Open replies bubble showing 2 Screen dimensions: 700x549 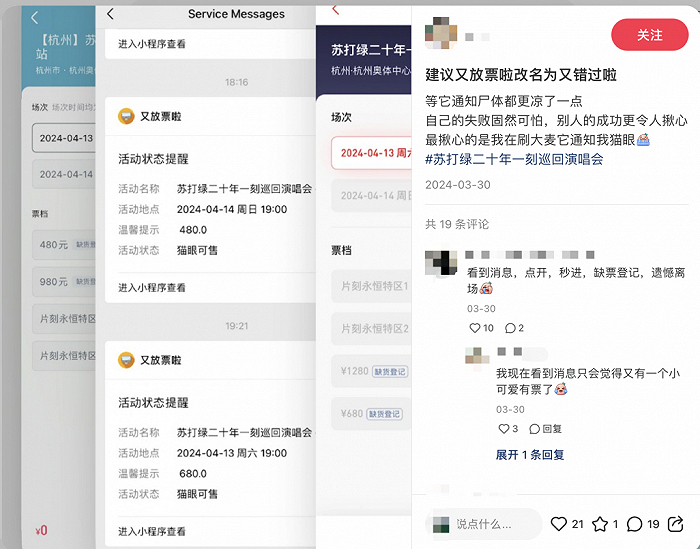pos(510,329)
